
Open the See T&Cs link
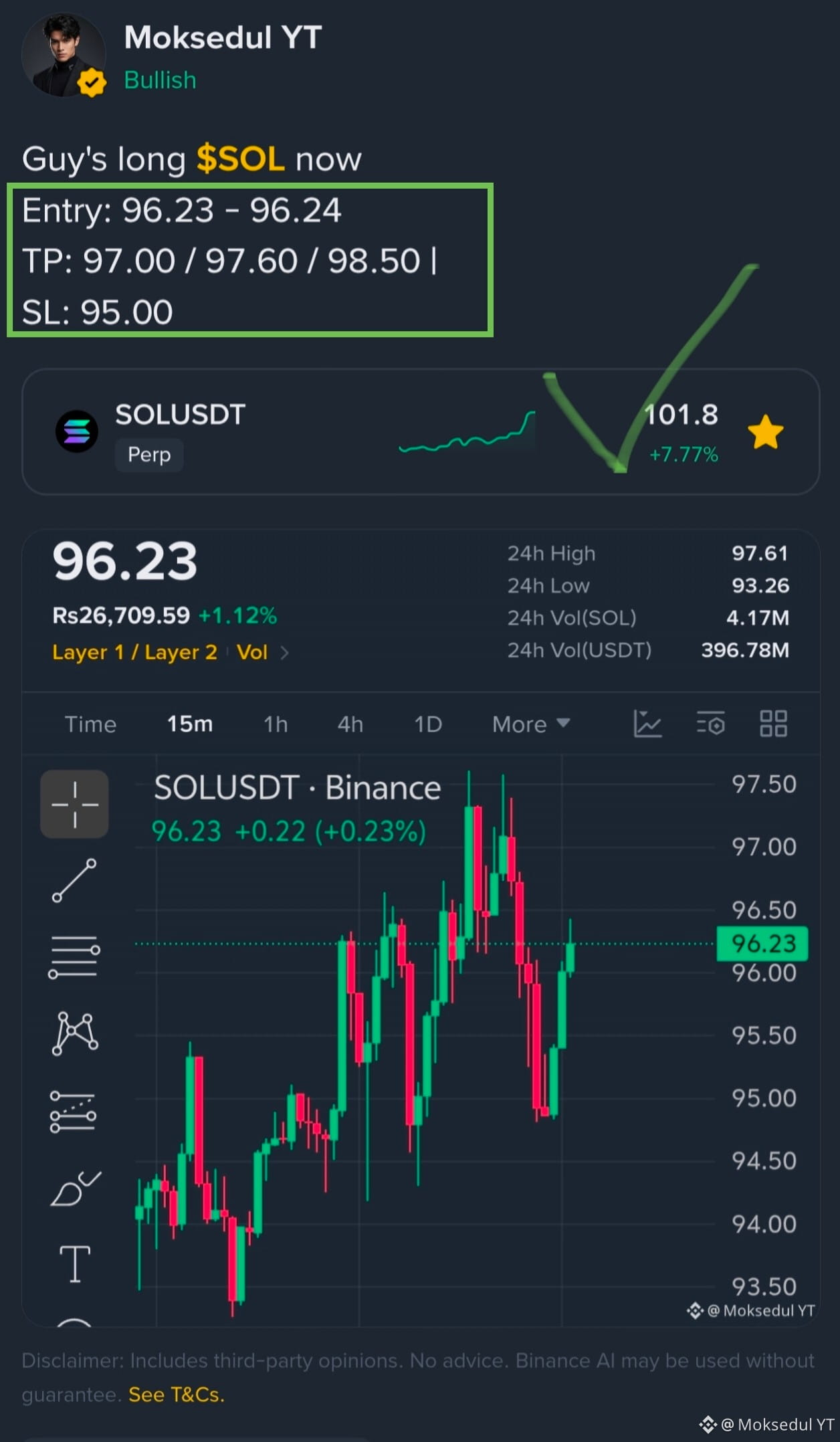(177, 1395)
